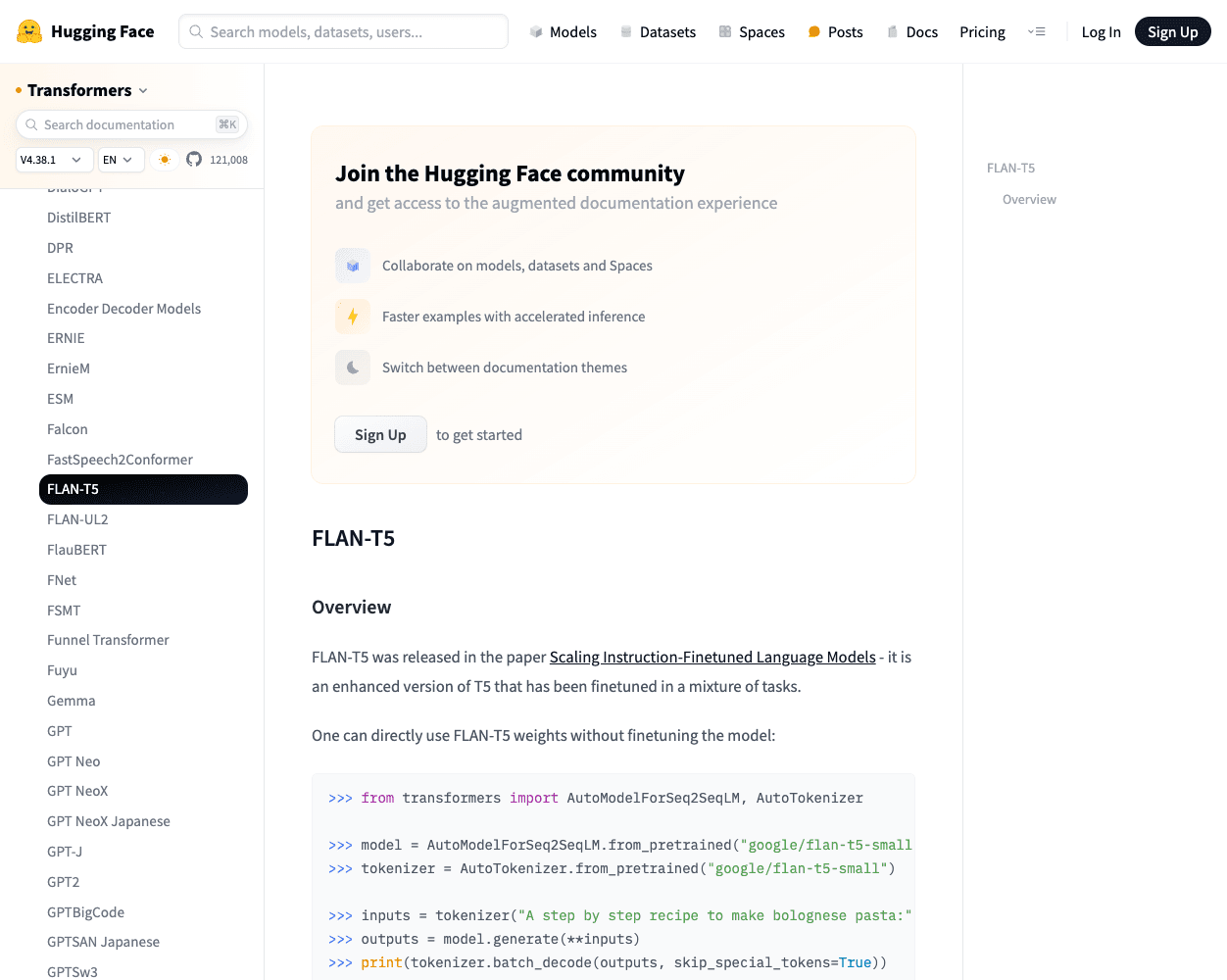Open the Posts section
The image size is (1227, 980).
[835, 32]
